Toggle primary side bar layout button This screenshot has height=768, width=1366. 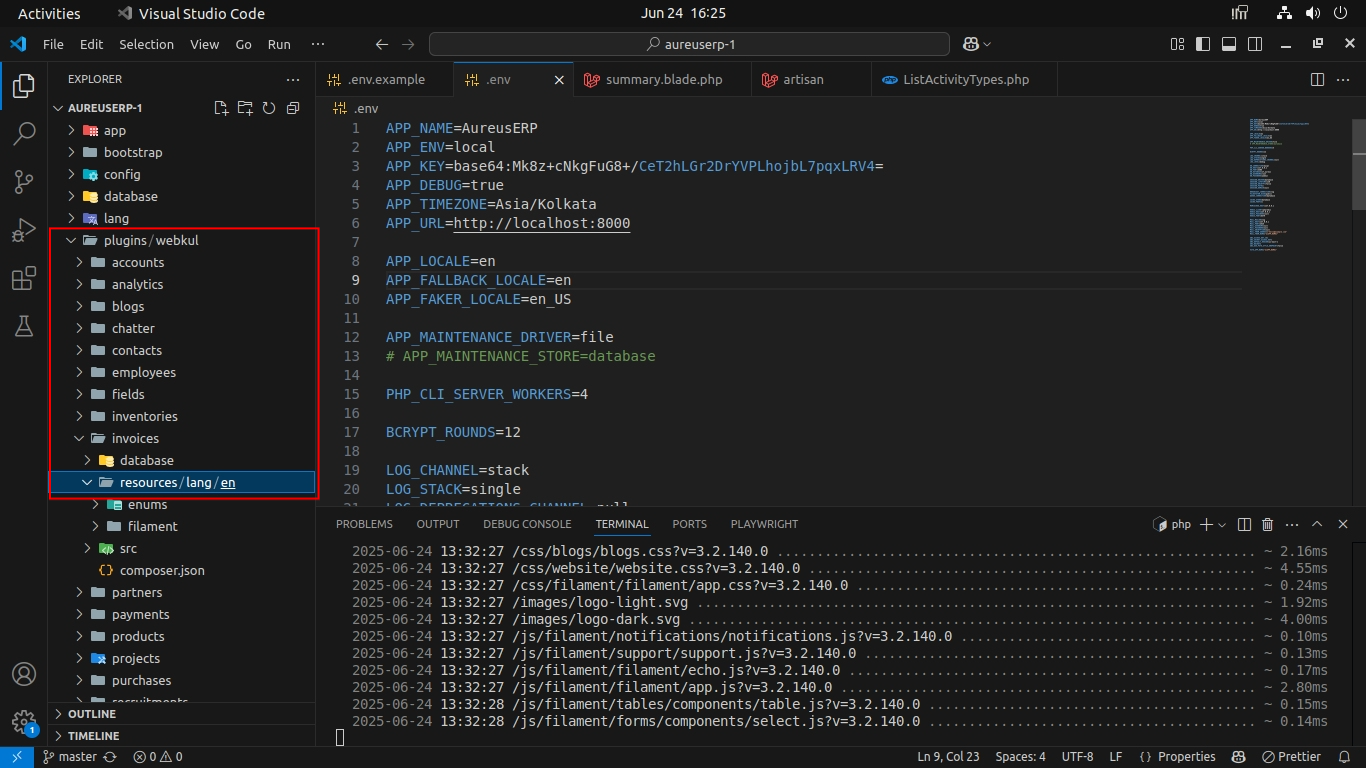[1203, 44]
